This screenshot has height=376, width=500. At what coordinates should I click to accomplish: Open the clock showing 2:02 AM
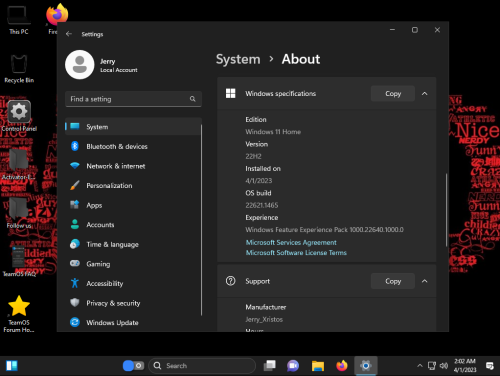(x=465, y=366)
